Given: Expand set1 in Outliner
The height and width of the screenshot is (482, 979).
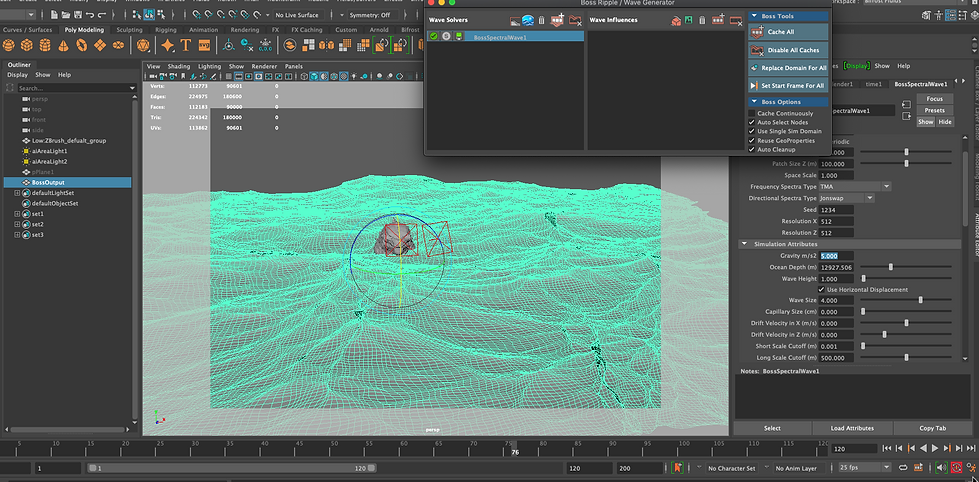Looking at the screenshot, I should point(17,214).
